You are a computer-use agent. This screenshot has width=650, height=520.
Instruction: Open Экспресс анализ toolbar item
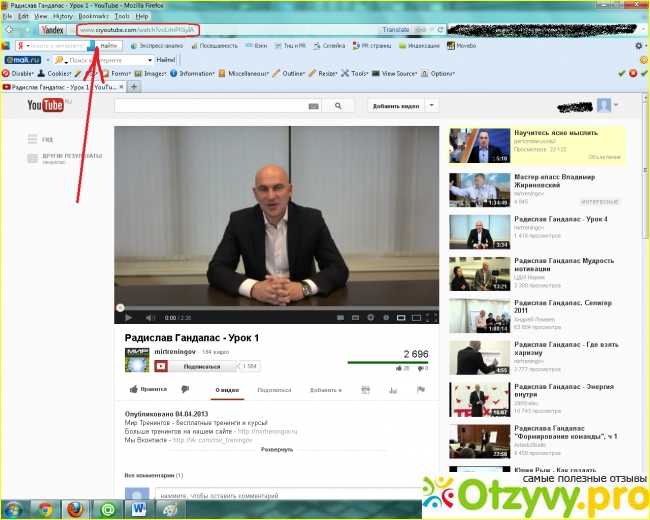(x=156, y=46)
